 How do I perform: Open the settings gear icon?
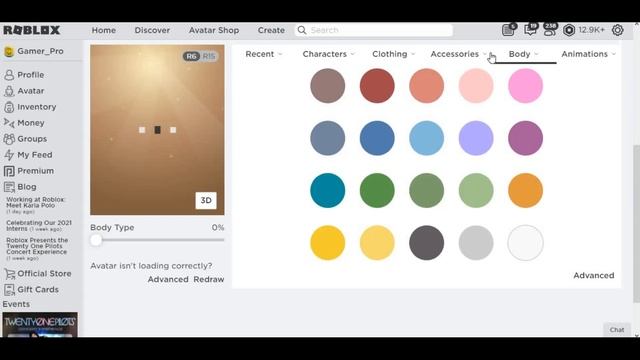618,30
